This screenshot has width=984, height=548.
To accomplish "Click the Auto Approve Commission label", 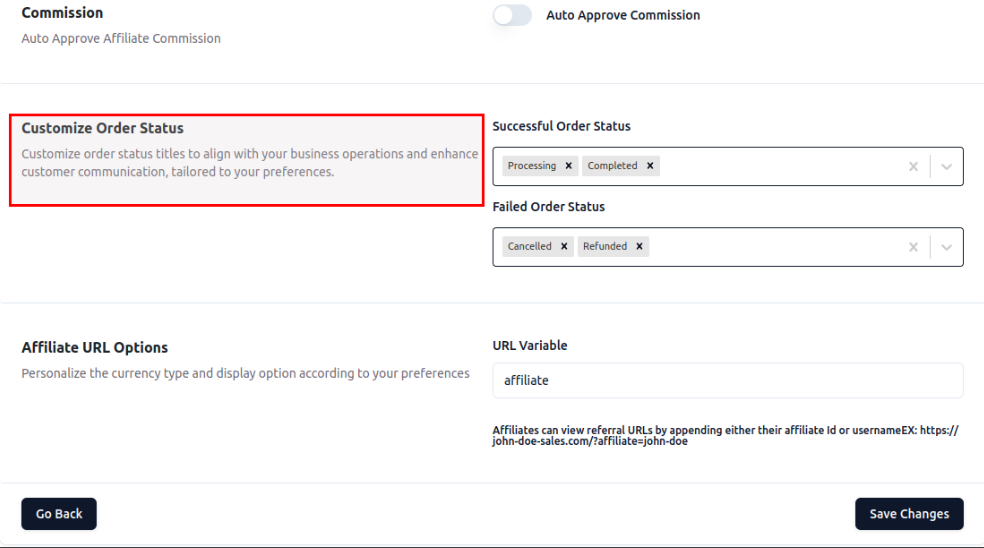I will tap(623, 15).
